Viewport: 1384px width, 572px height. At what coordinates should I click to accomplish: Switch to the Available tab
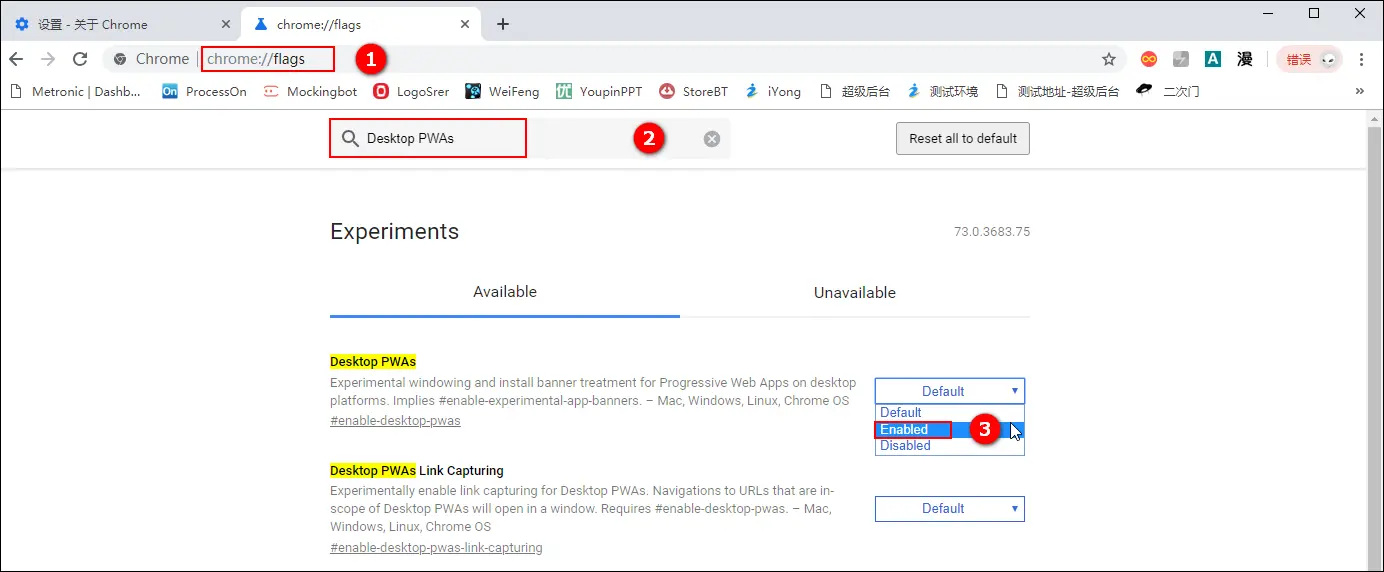coord(504,292)
